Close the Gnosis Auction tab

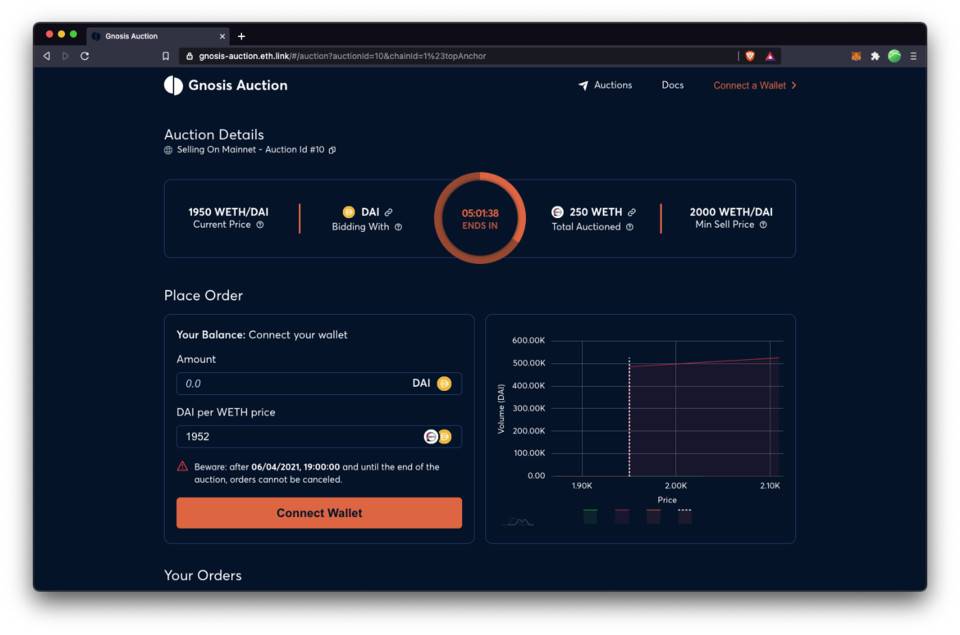coord(222,36)
